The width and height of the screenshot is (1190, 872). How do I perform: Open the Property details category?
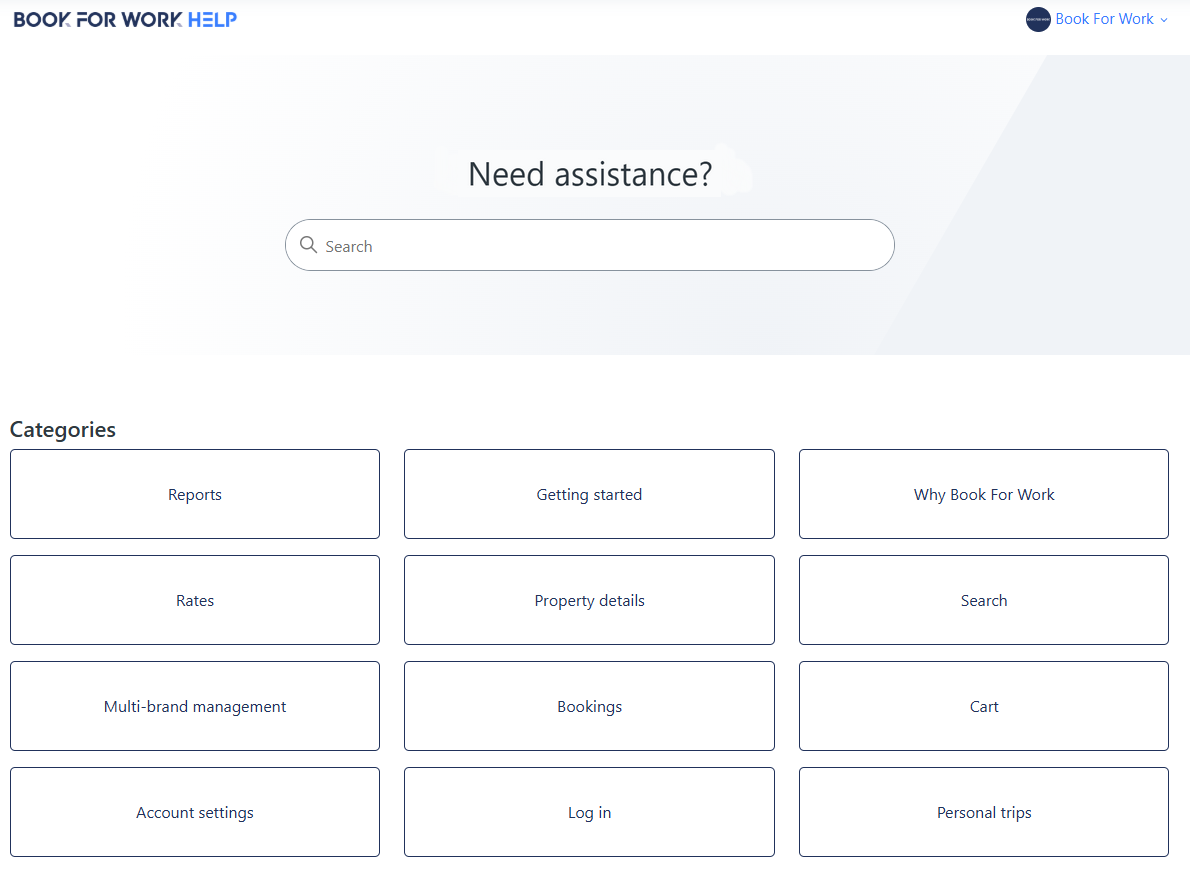[x=589, y=600]
